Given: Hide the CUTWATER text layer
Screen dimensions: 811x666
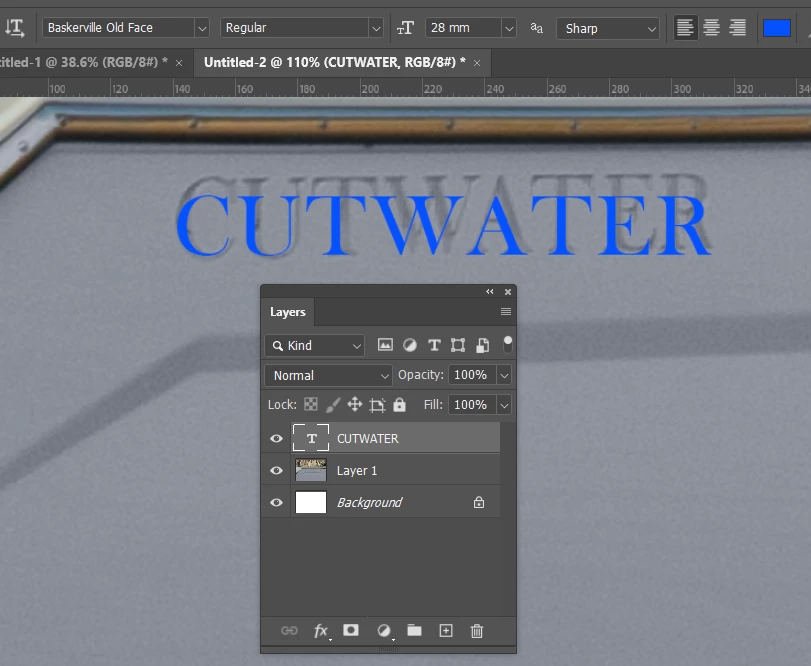Looking at the screenshot, I should [x=276, y=438].
